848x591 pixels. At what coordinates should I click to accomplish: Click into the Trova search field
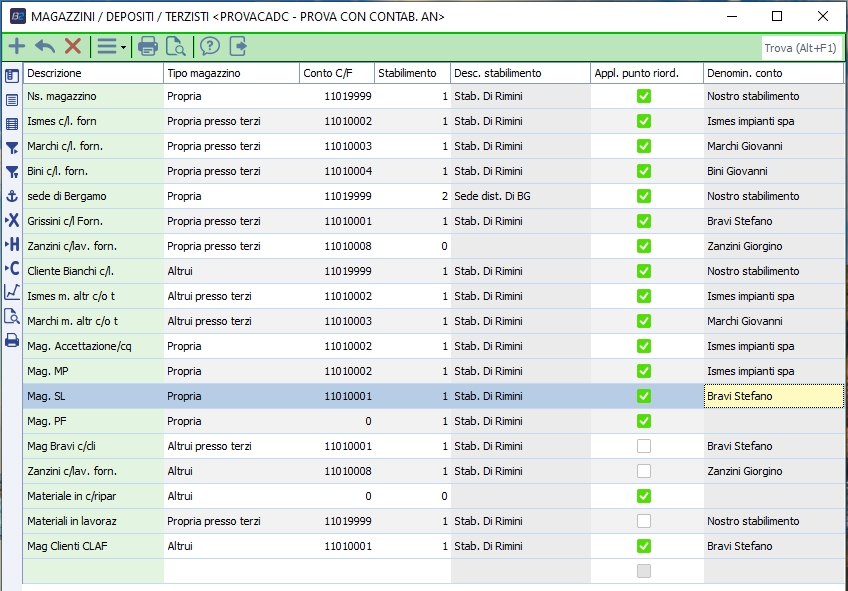801,48
